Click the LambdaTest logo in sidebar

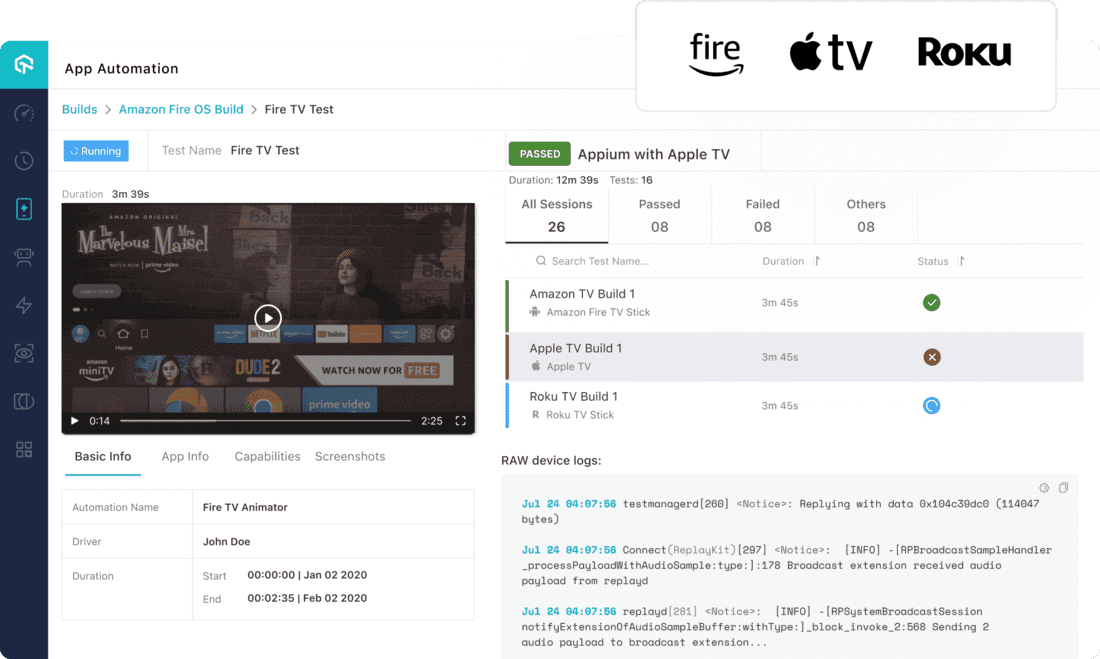tap(24, 65)
